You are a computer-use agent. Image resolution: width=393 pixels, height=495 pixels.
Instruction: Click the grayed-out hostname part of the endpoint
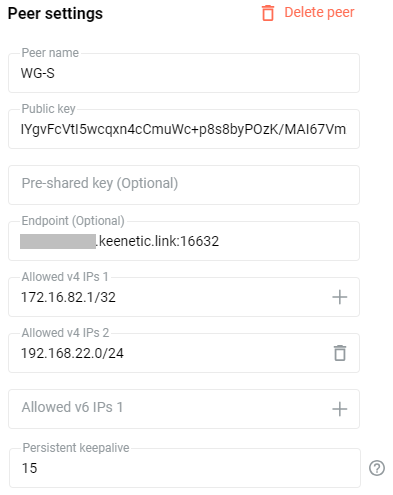[58, 241]
